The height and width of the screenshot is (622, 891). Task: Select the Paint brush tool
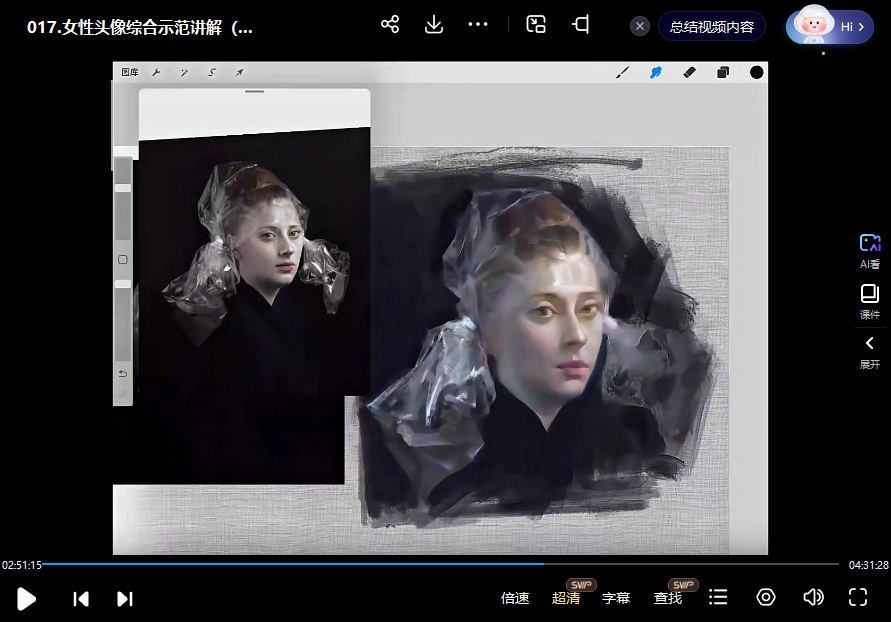coord(623,72)
